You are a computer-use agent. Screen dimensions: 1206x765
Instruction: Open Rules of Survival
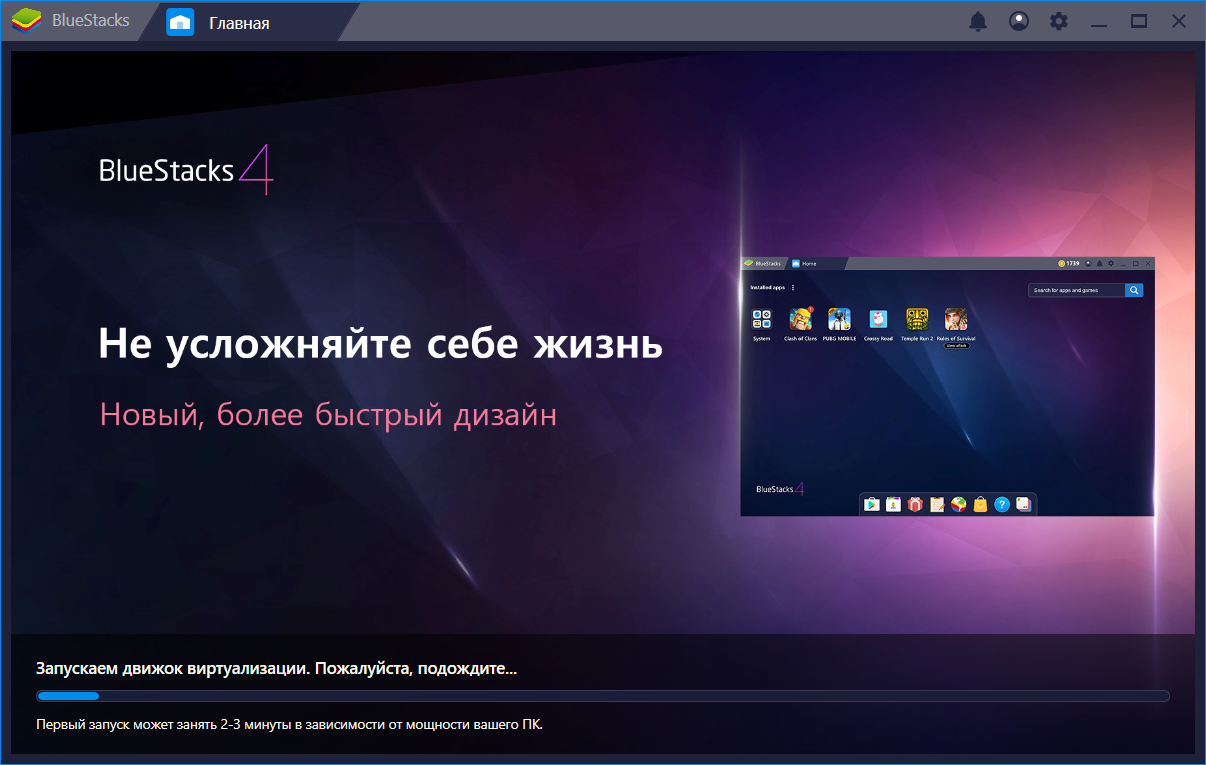tap(955, 319)
